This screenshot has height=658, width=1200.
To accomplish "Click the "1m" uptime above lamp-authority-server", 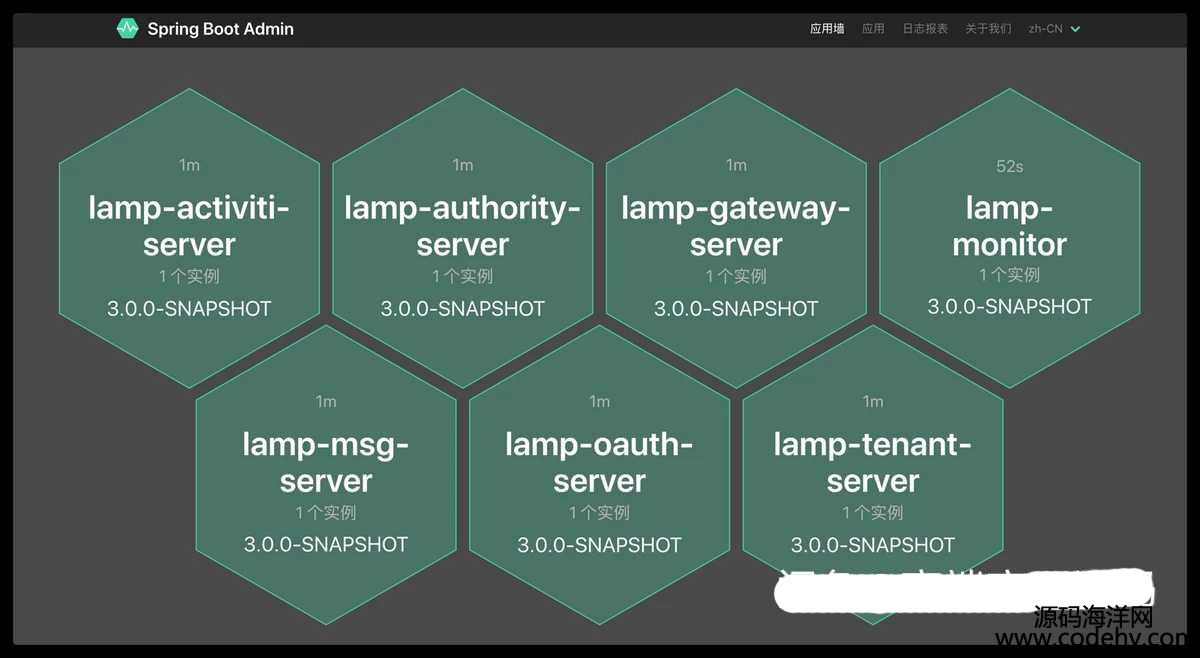I will point(463,165).
